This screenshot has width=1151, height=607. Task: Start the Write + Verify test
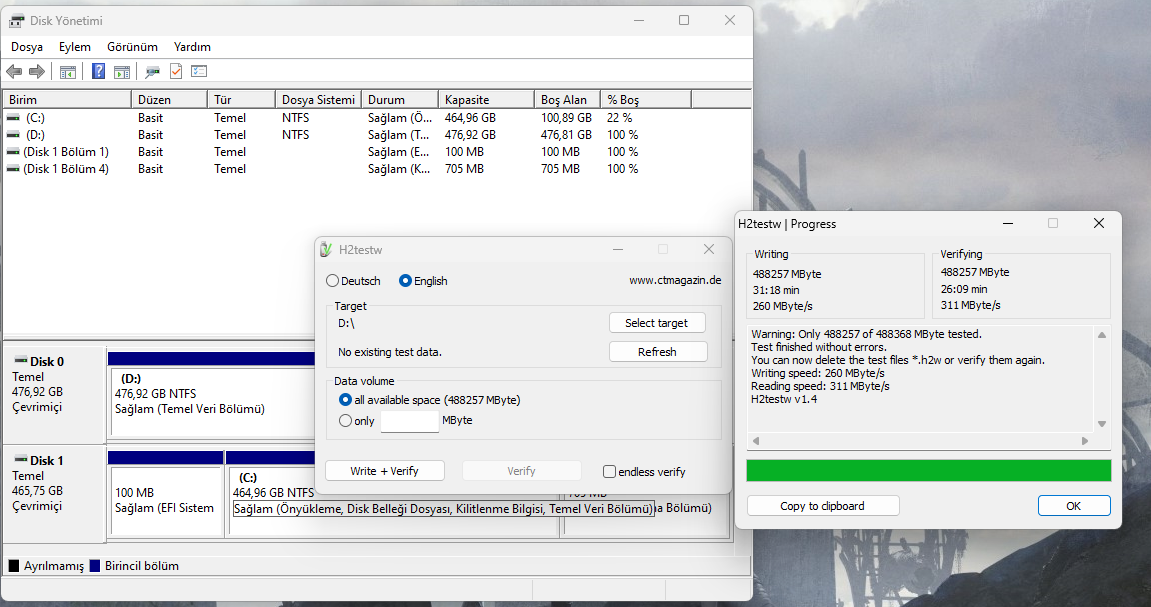[385, 470]
